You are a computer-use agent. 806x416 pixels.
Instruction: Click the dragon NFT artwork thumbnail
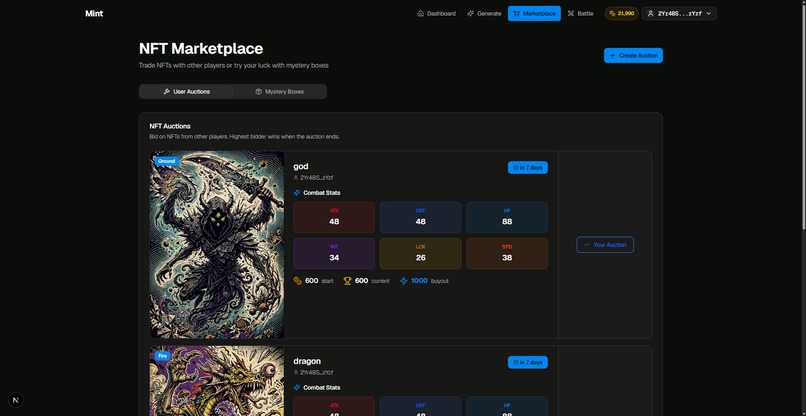pyautogui.click(x=217, y=381)
